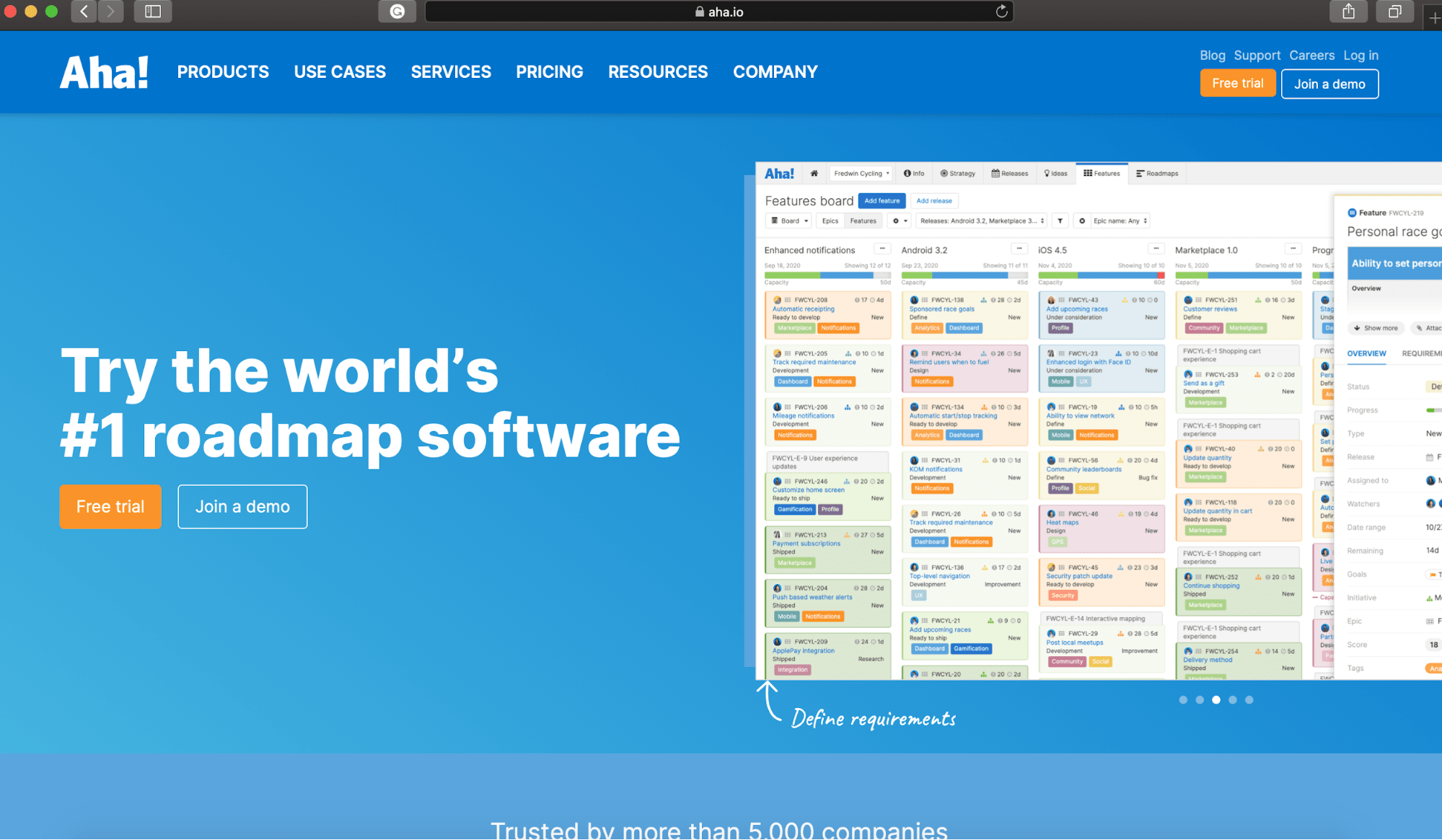Viewport: 1442px width, 840px height.
Task: Open the Safari share icon
Action: click(1348, 12)
